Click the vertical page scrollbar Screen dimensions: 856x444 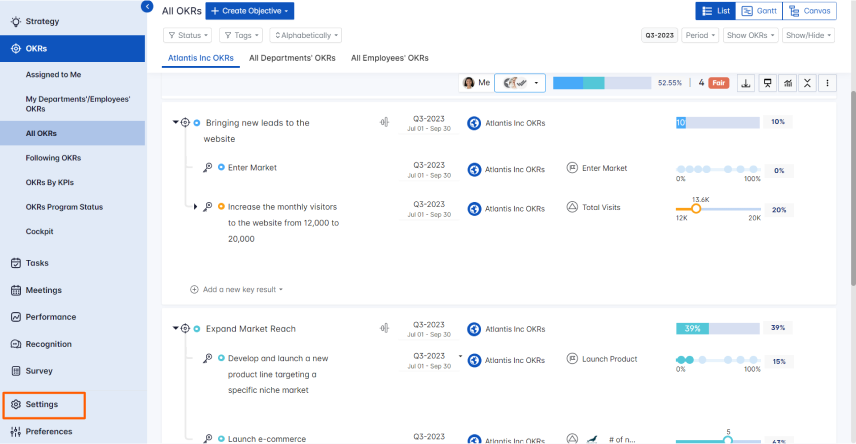853,187
